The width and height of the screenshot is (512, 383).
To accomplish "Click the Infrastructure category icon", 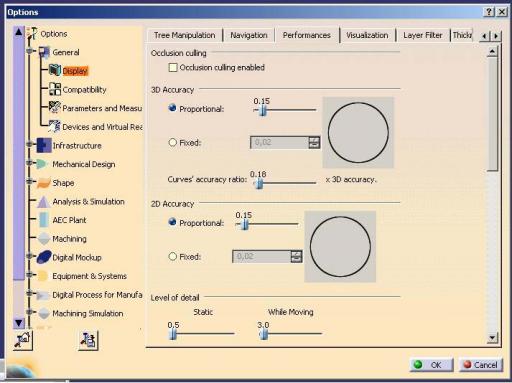I will tap(44, 145).
